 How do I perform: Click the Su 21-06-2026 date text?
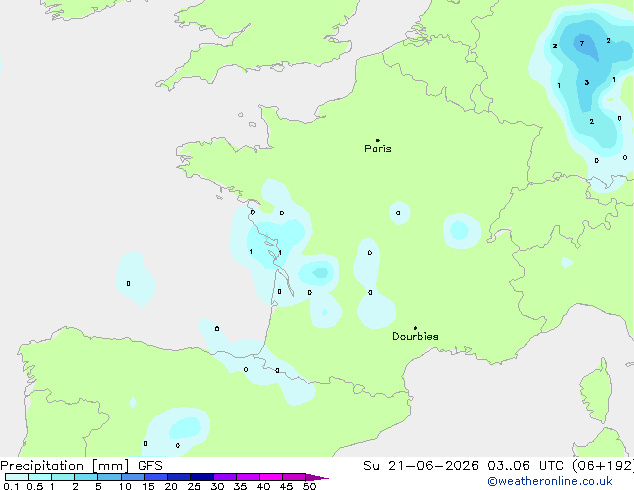pos(421,466)
